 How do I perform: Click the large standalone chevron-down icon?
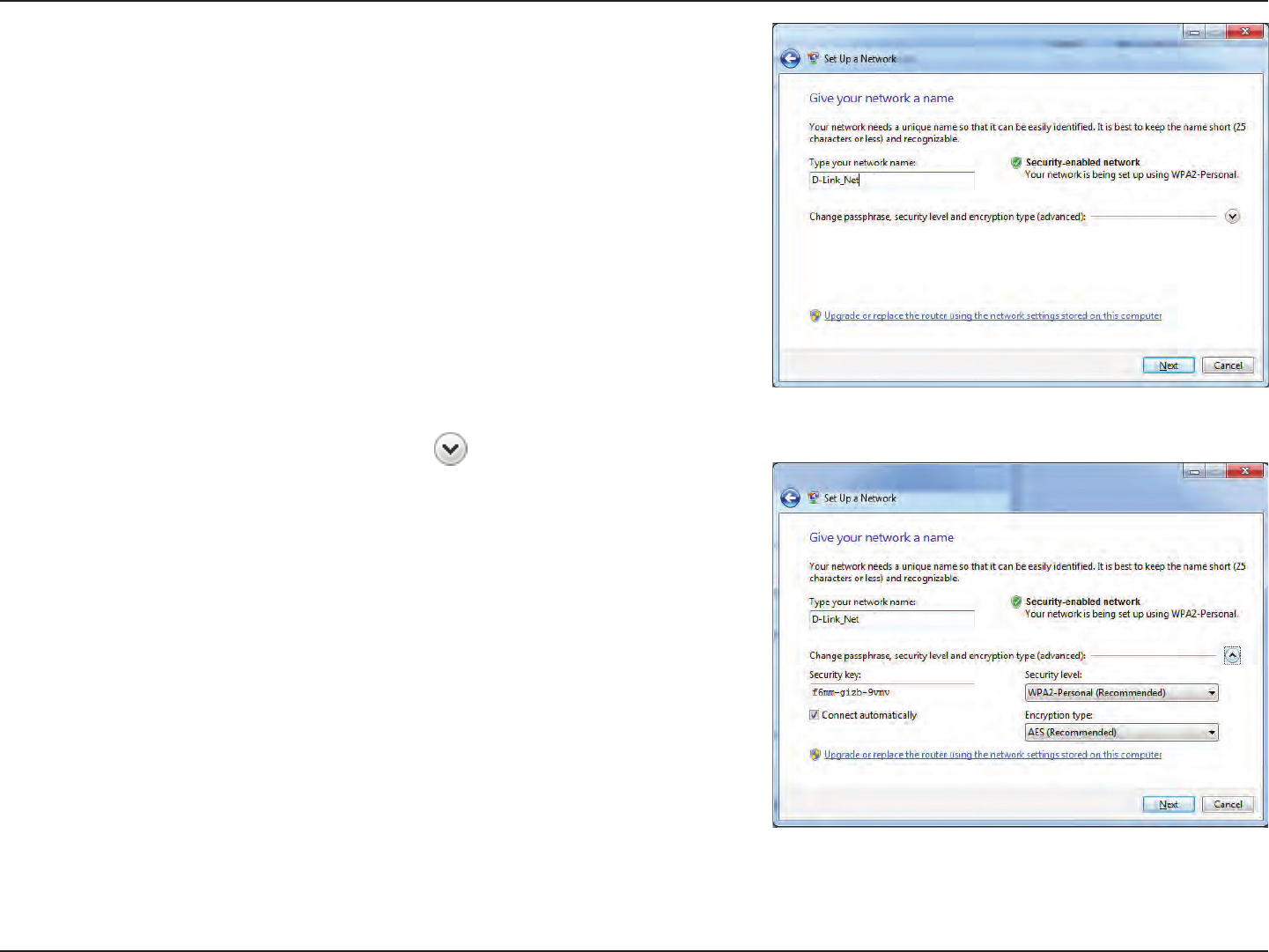[x=450, y=449]
